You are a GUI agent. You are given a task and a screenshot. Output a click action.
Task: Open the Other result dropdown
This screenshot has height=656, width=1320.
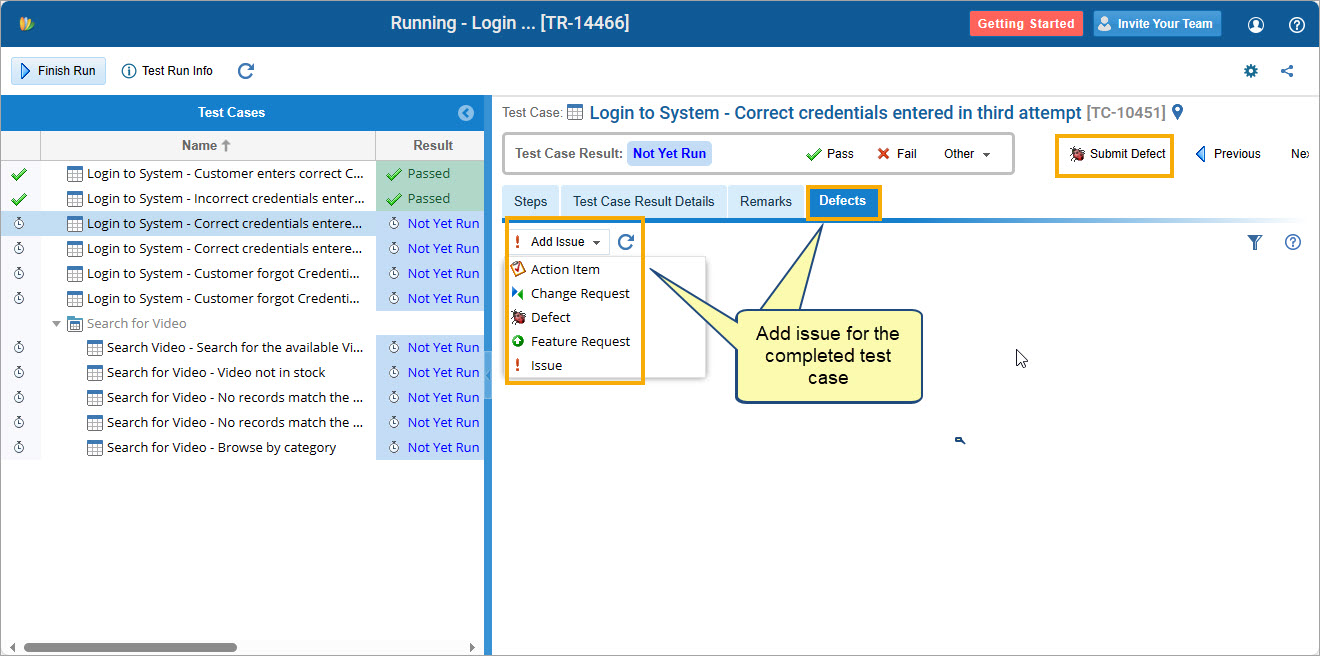pos(967,154)
